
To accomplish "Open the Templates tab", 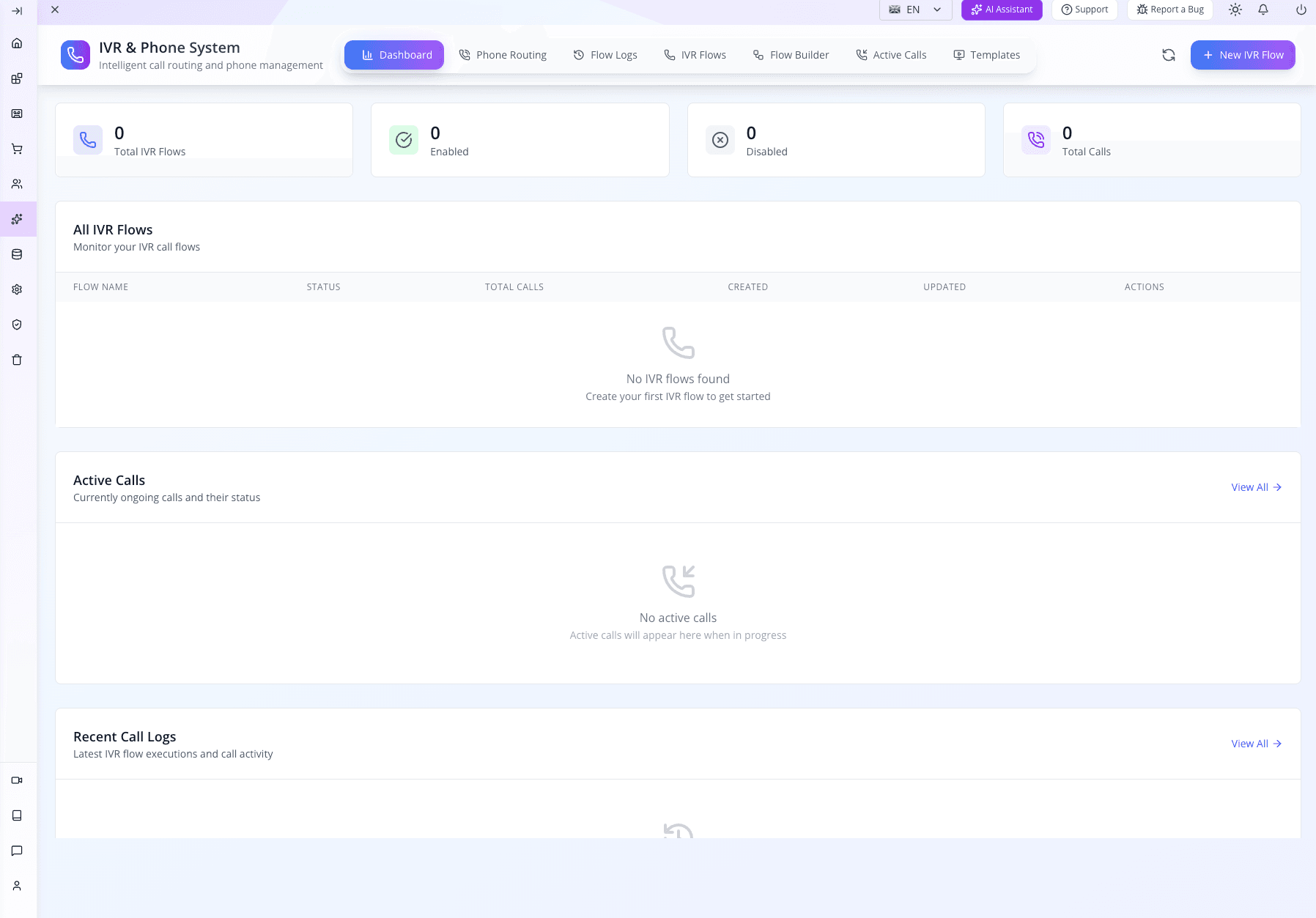I will pyautogui.click(x=986, y=55).
